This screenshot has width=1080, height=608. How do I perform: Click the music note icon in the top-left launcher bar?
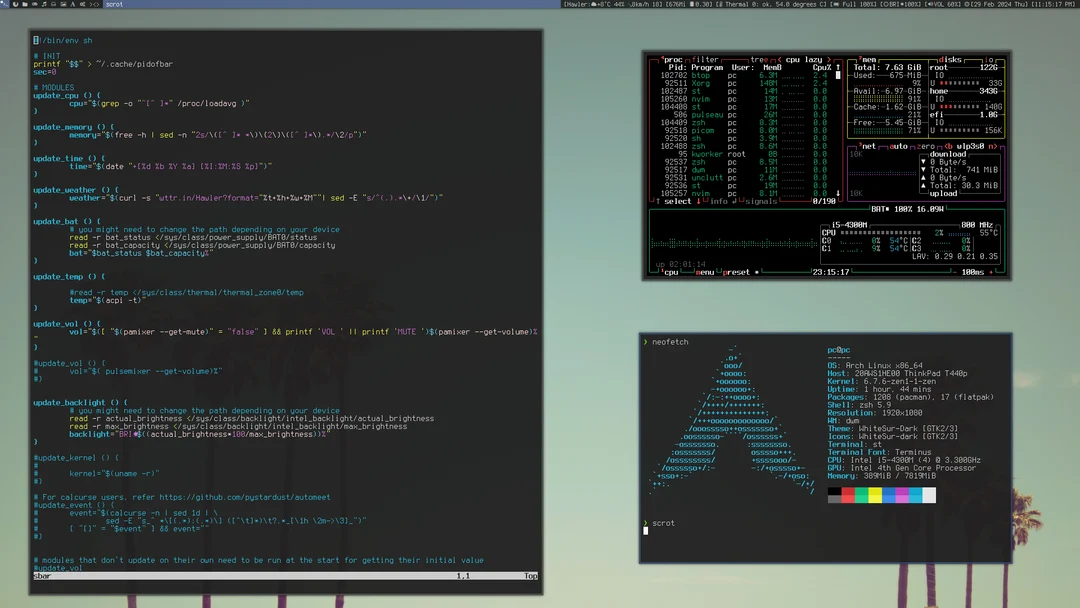click(44, 5)
